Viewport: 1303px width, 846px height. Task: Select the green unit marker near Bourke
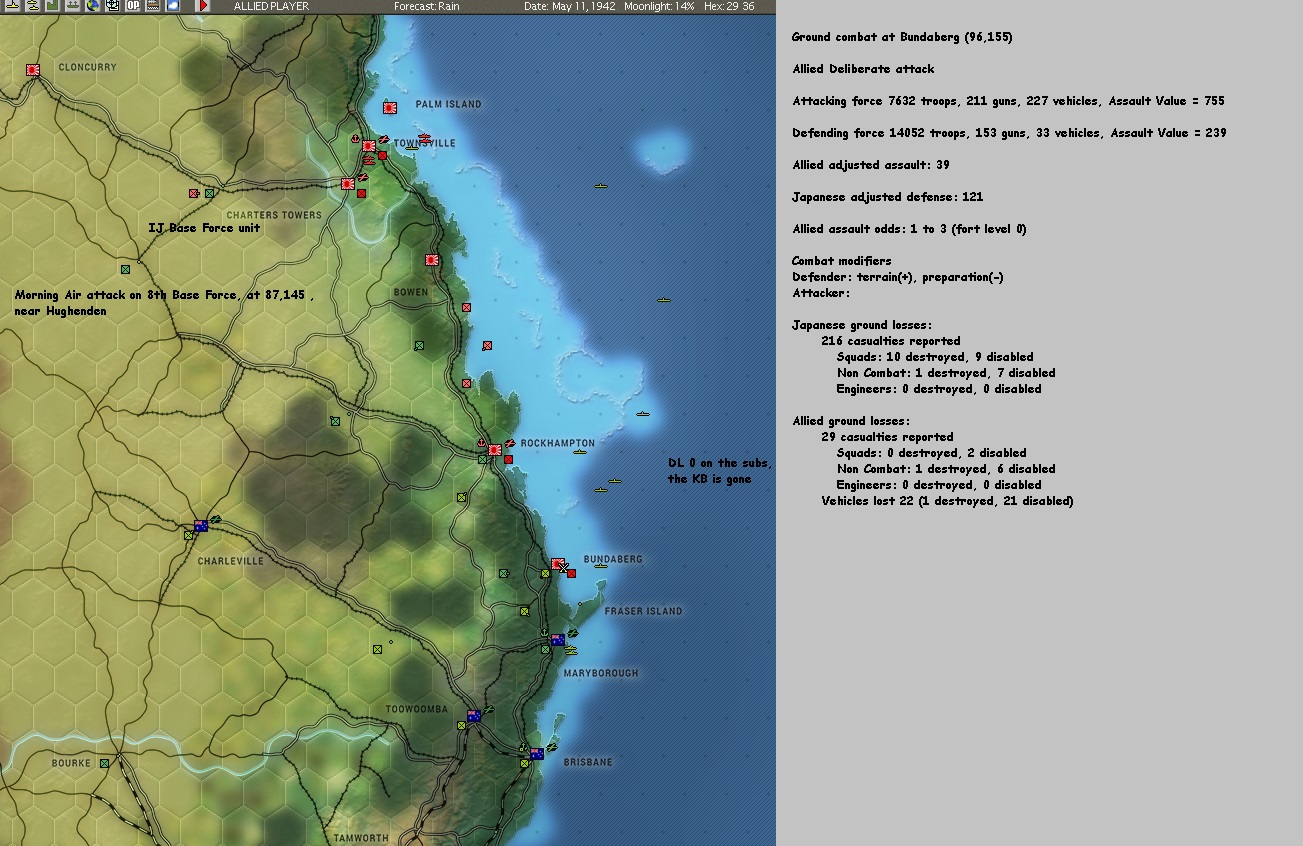pos(104,764)
